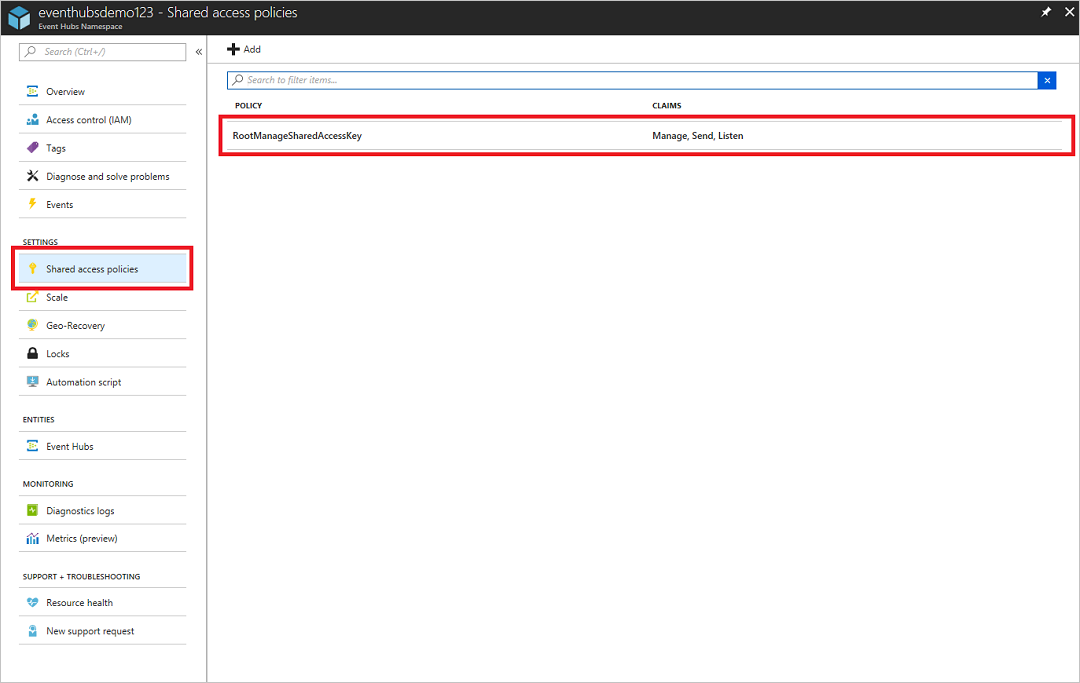This screenshot has height=683, width=1080.
Task: Click the Metrics chart icon
Action: (x=32, y=538)
